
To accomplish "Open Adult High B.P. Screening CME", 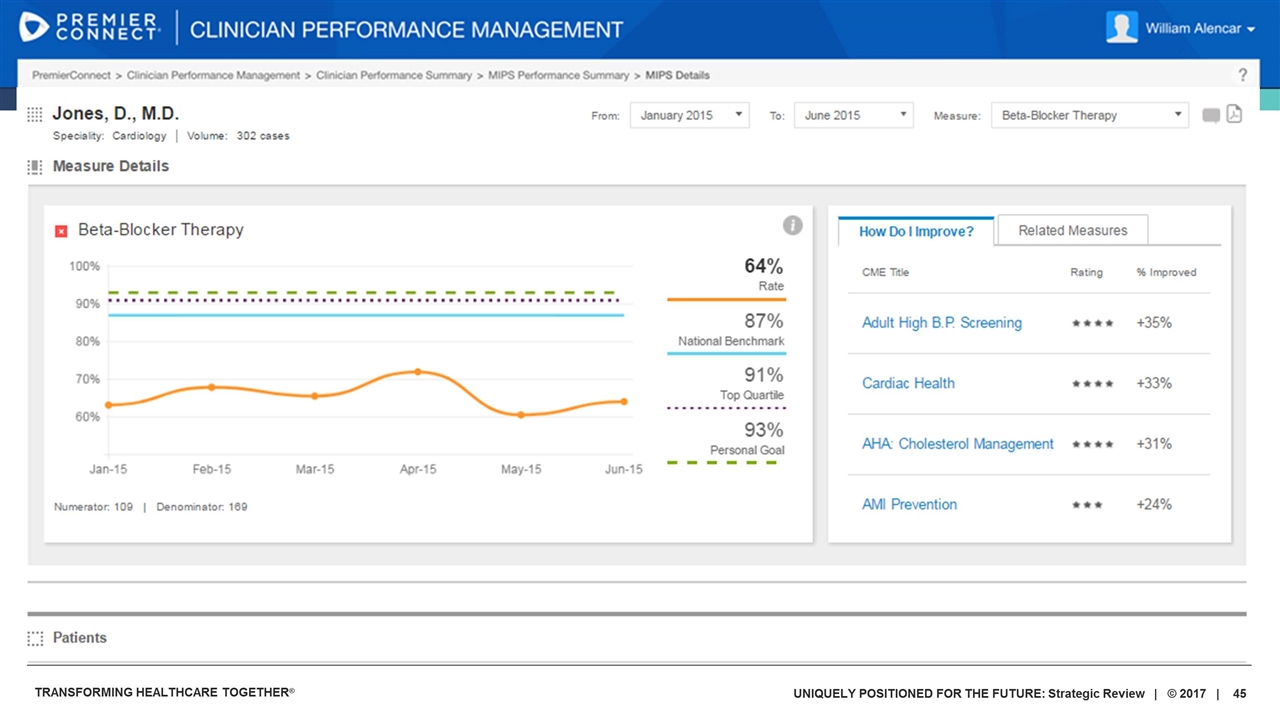I will (942, 323).
